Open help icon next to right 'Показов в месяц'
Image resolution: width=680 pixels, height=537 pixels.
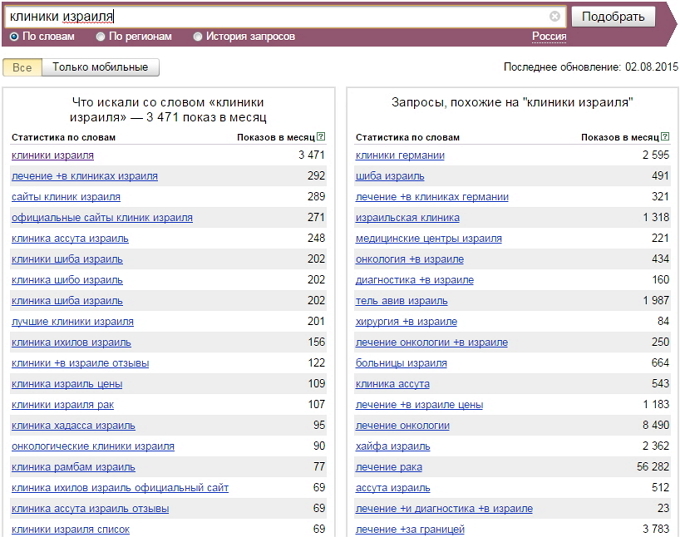coord(665,137)
